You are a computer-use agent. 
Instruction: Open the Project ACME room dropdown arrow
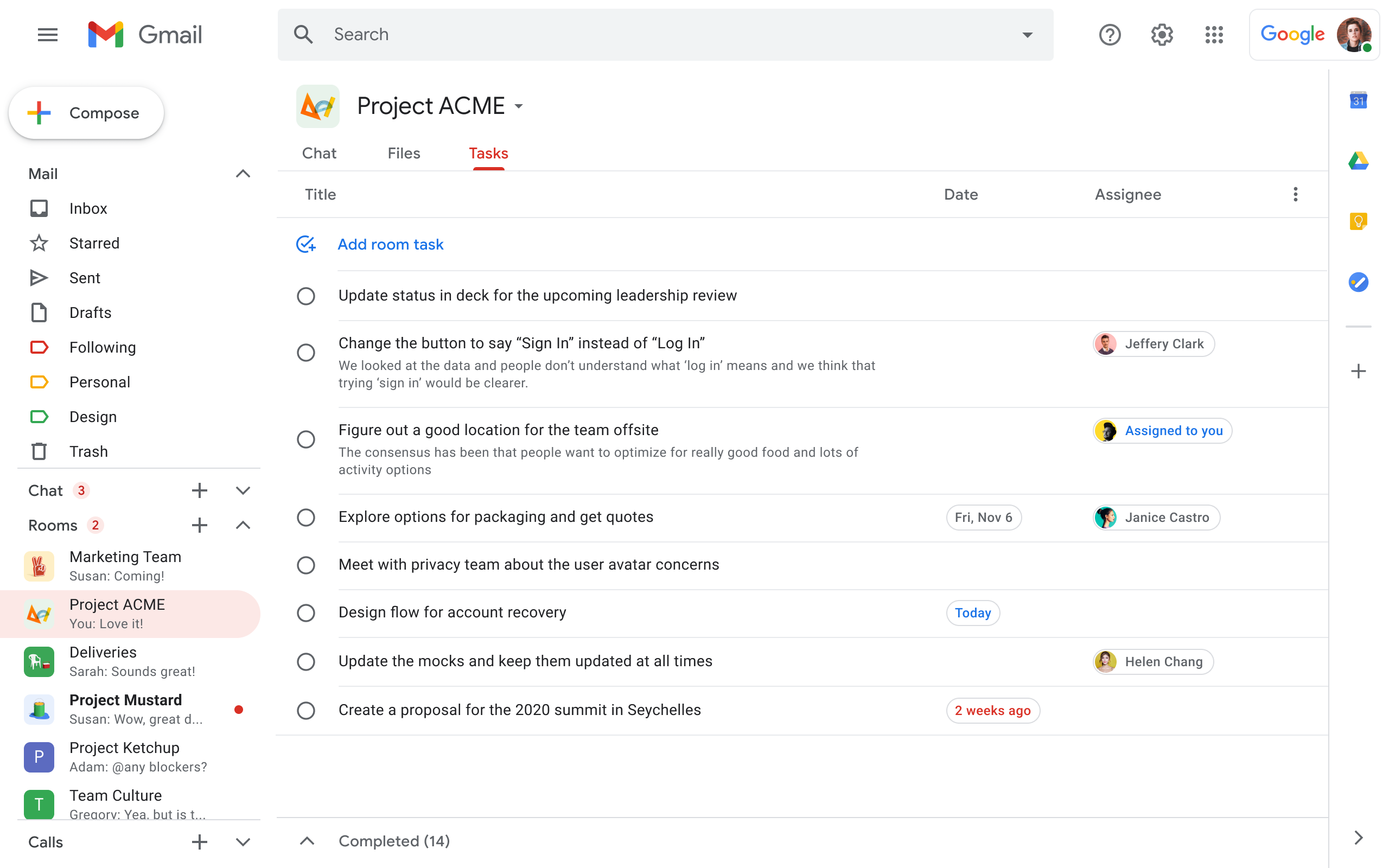tap(519, 106)
